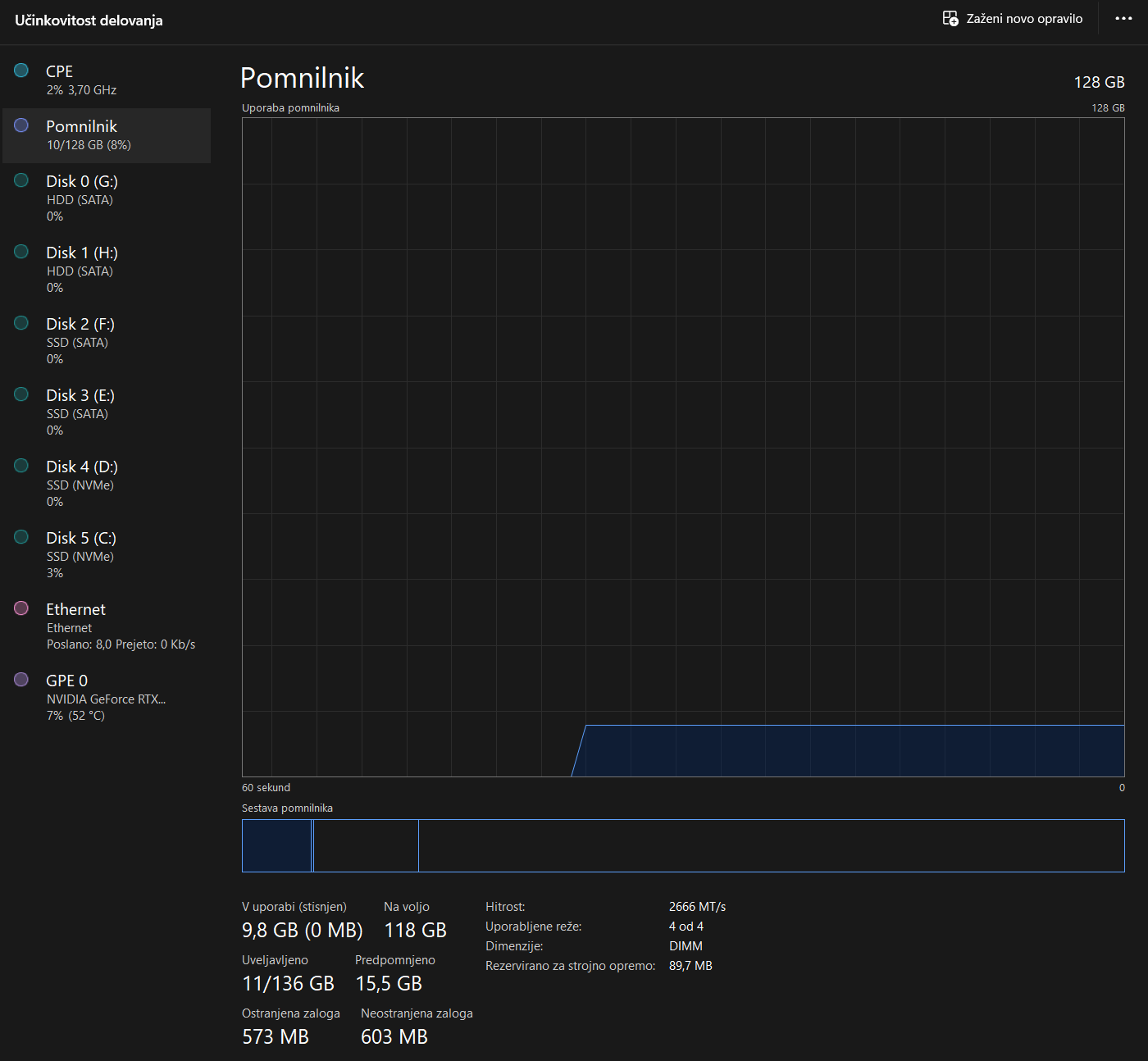Image resolution: width=1148 pixels, height=1061 pixels.
Task: Open GPE 0 NVIDIA GeForce view
Action: pyautogui.click(x=107, y=698)
